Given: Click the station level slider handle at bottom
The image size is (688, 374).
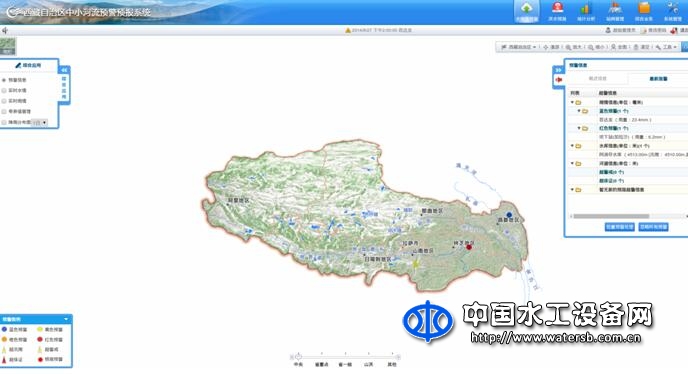Looking at the screenshot, I should pyautogui.click(x=298, y=356).
